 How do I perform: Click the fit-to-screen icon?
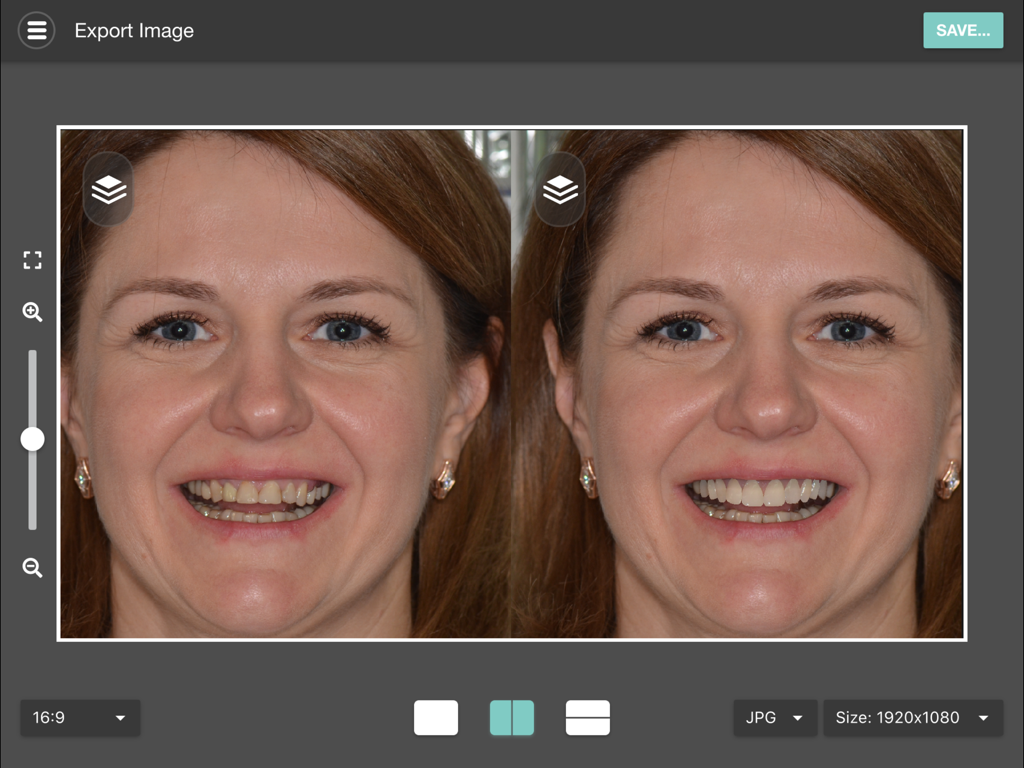click(32, 260)
